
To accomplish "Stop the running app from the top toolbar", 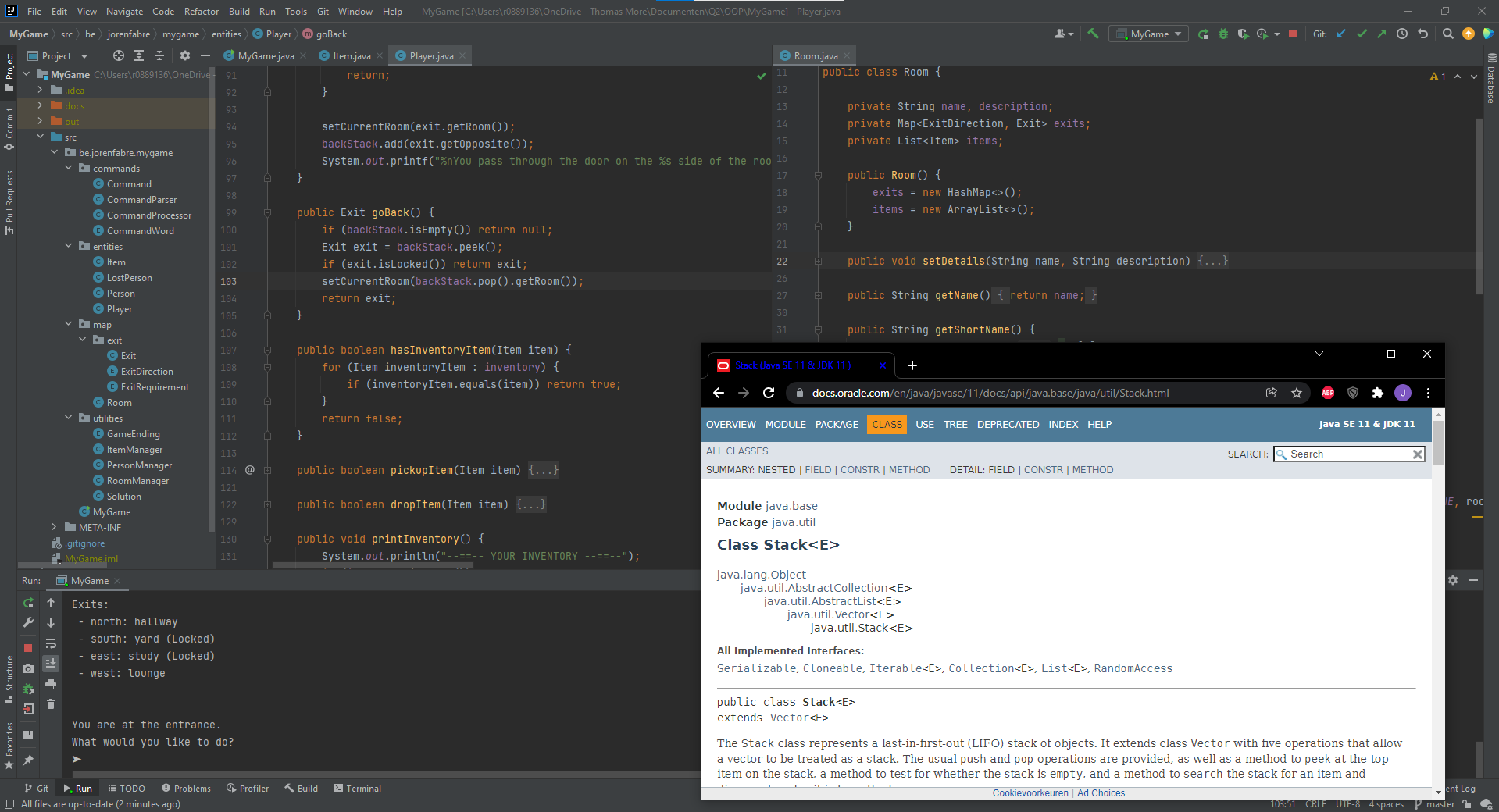I will [1293, 34].
